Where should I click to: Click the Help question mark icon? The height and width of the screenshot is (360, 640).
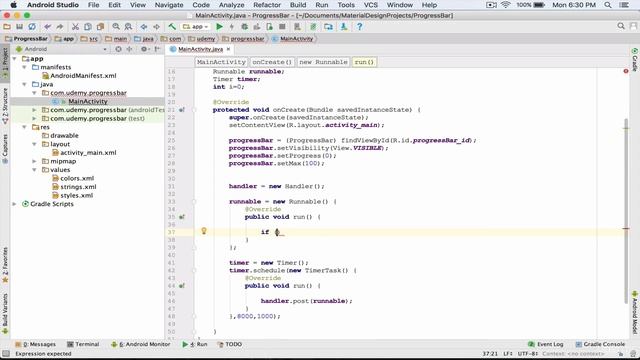(359, 27)
